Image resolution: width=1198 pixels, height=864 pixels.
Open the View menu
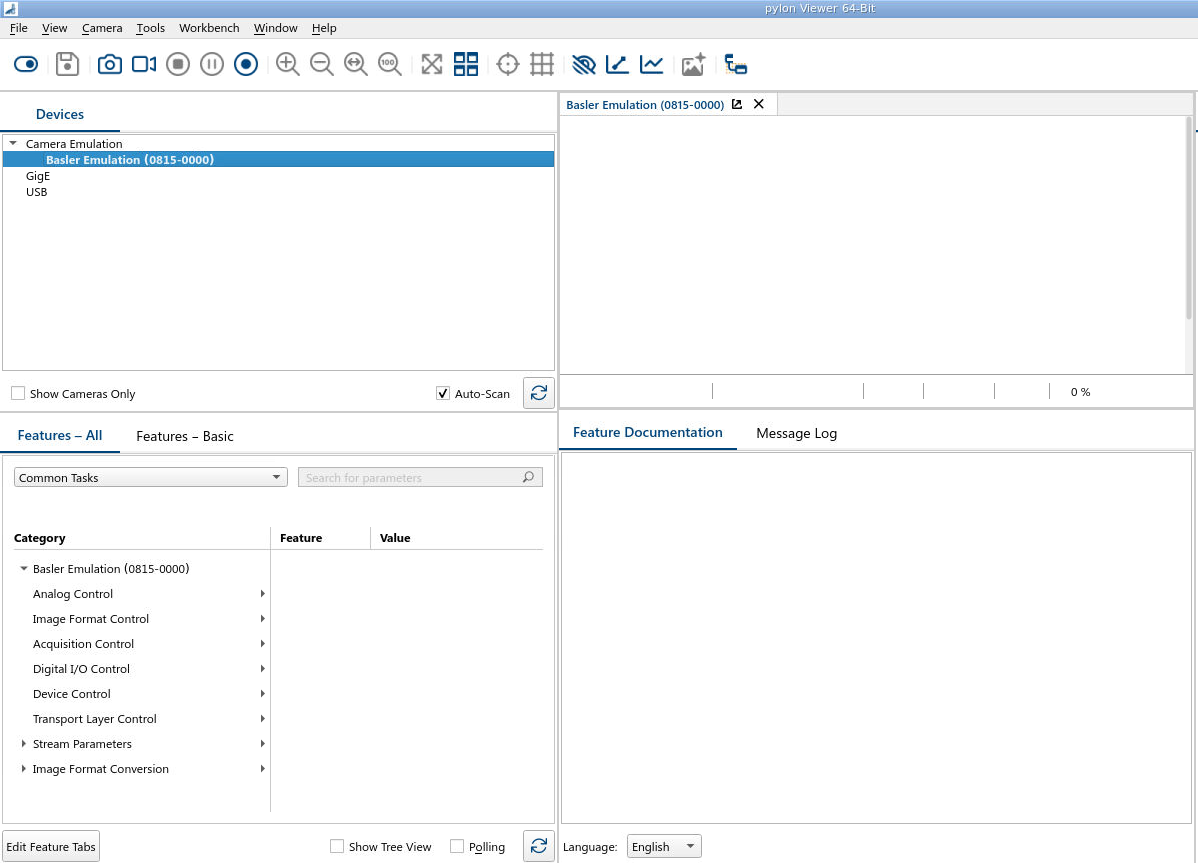pyautogui.click(x=54, y=28)
